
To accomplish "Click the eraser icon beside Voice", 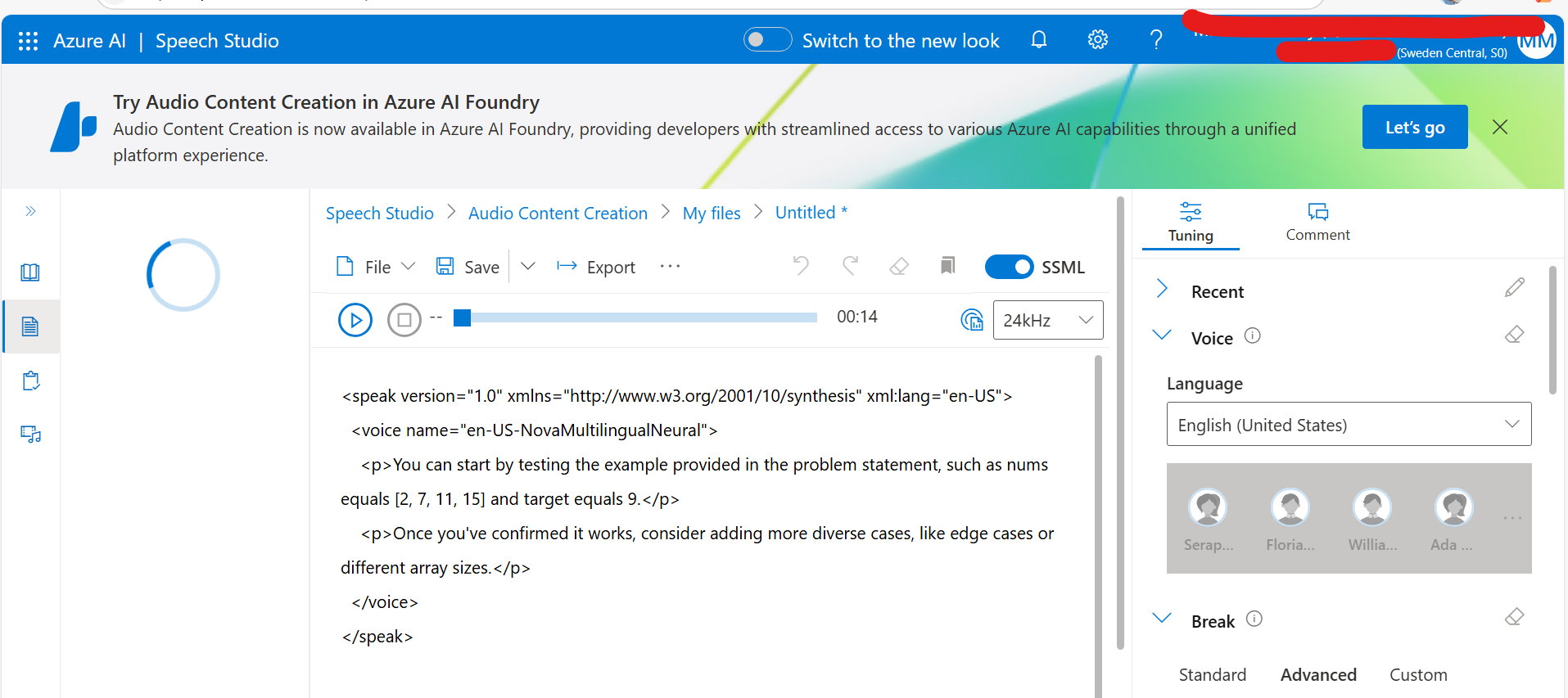I will click(1515, 334).
